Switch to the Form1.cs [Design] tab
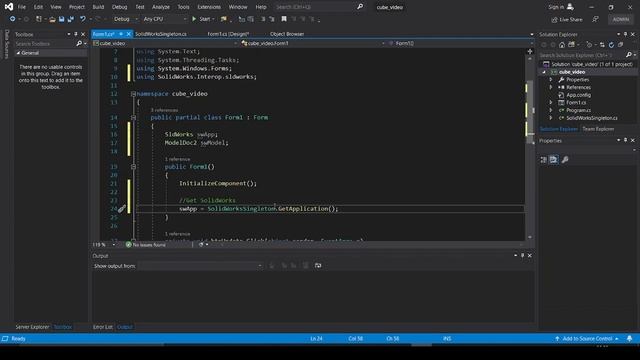Viewport: 640px width, 360px height. click(228, 34)
